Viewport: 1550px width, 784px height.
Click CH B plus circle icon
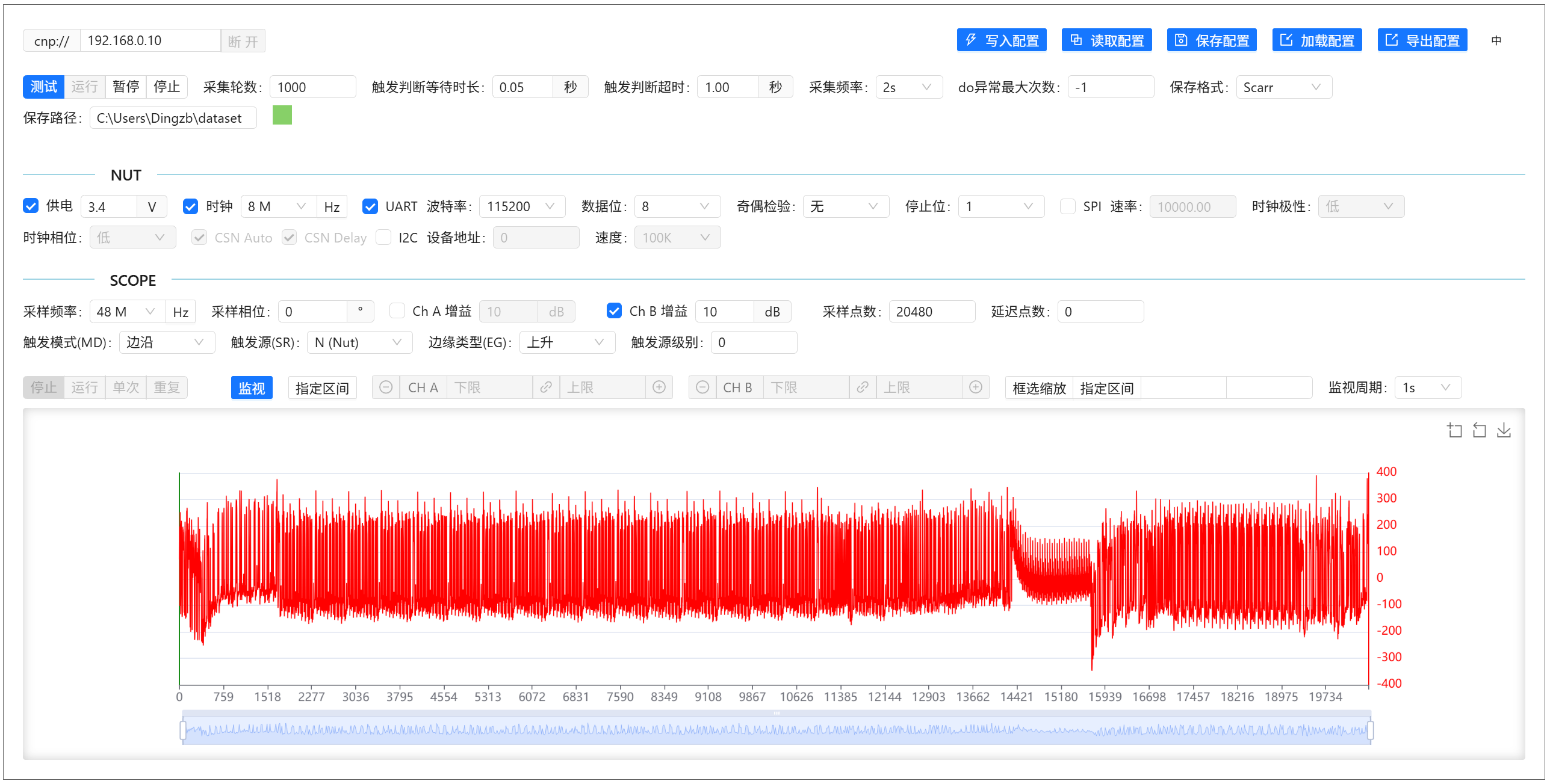(976, 387)
